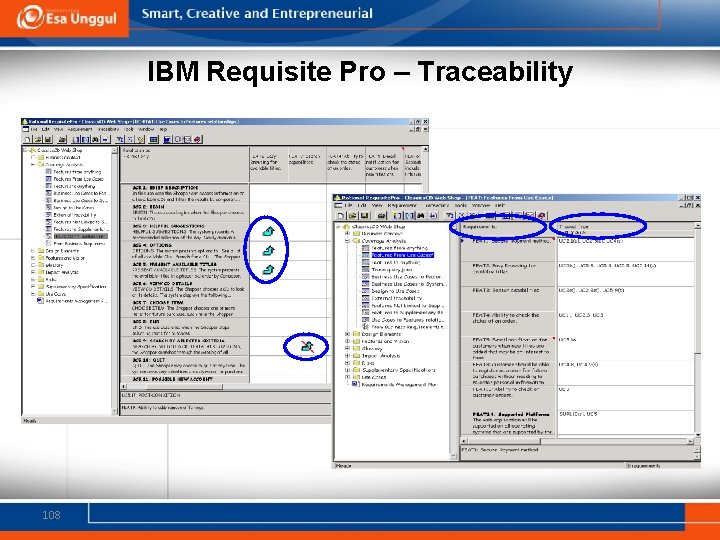Click front window grid scroll-right arrow
The image size is (720, 540).
tap(690, 441)
